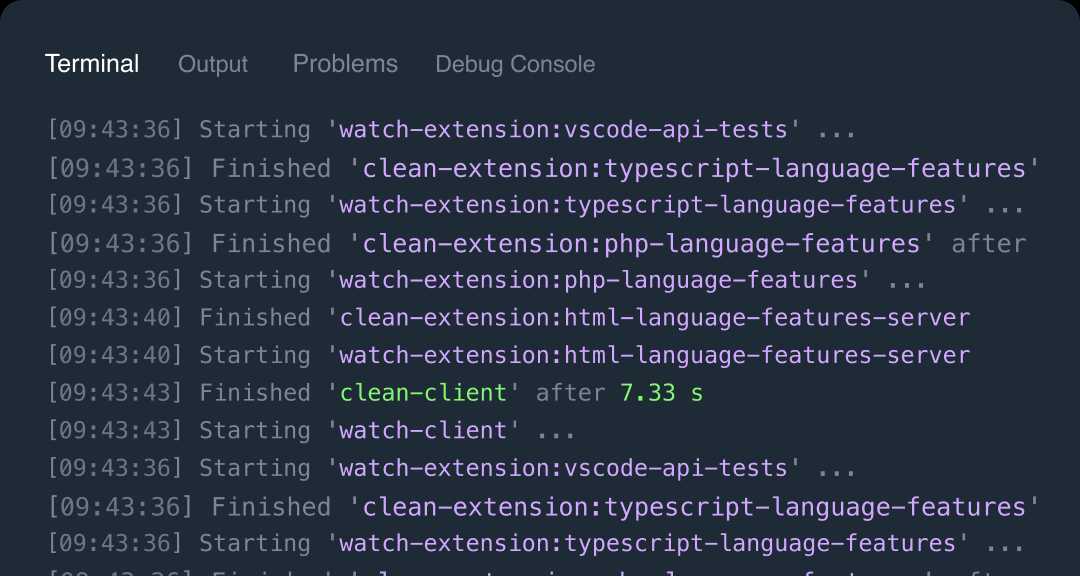Click the green 'clean-client' task name

[424, 393]
